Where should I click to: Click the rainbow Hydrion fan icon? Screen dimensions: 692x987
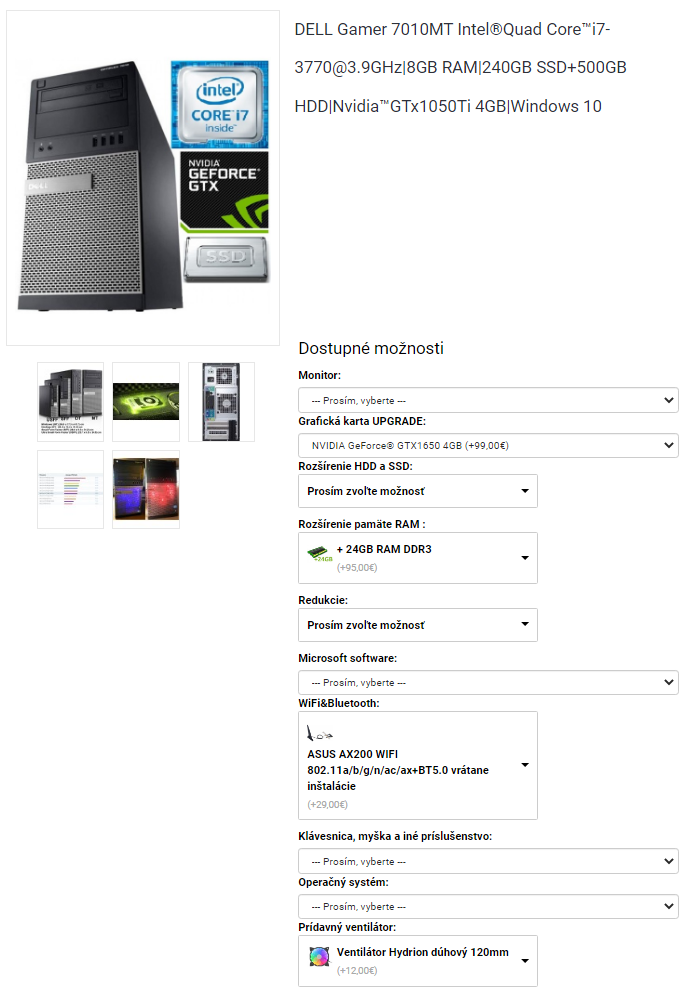tap(319, 957)
